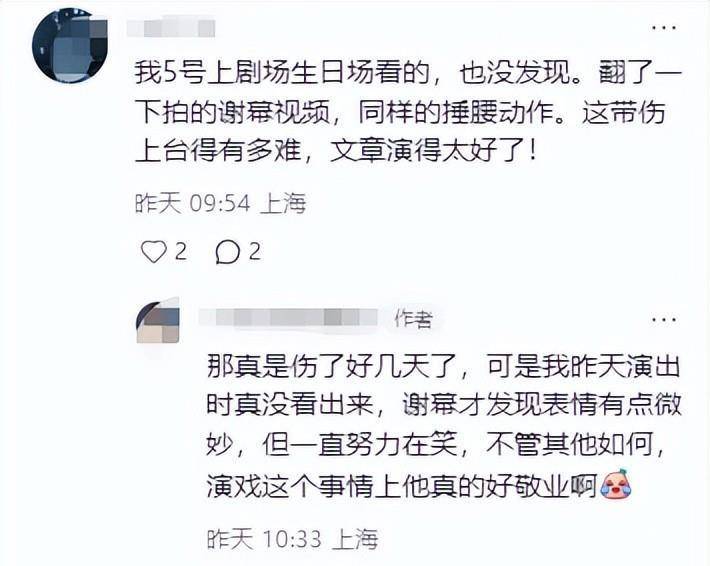This screenshot has width=710, height=566.
Task: Click the line 时真没看出来 in the reply
Action: pyautogui.click(x=444, y=404)
